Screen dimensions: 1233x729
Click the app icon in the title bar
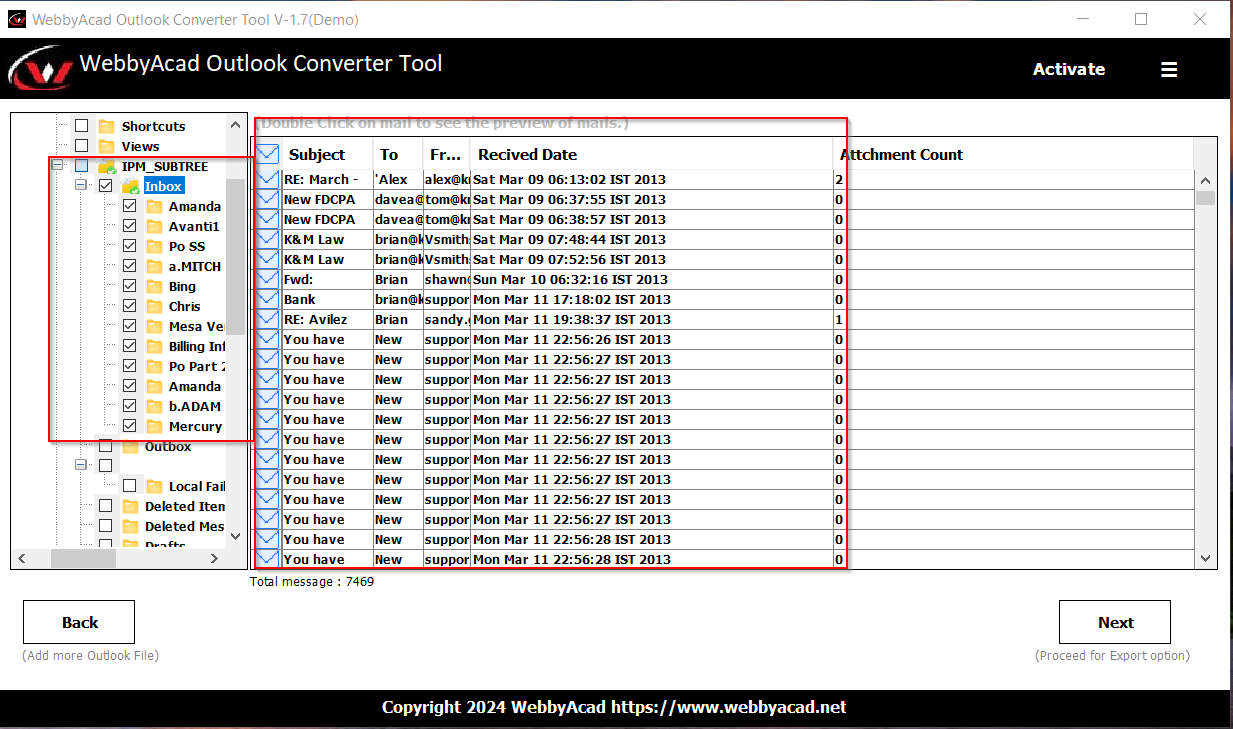16,19
